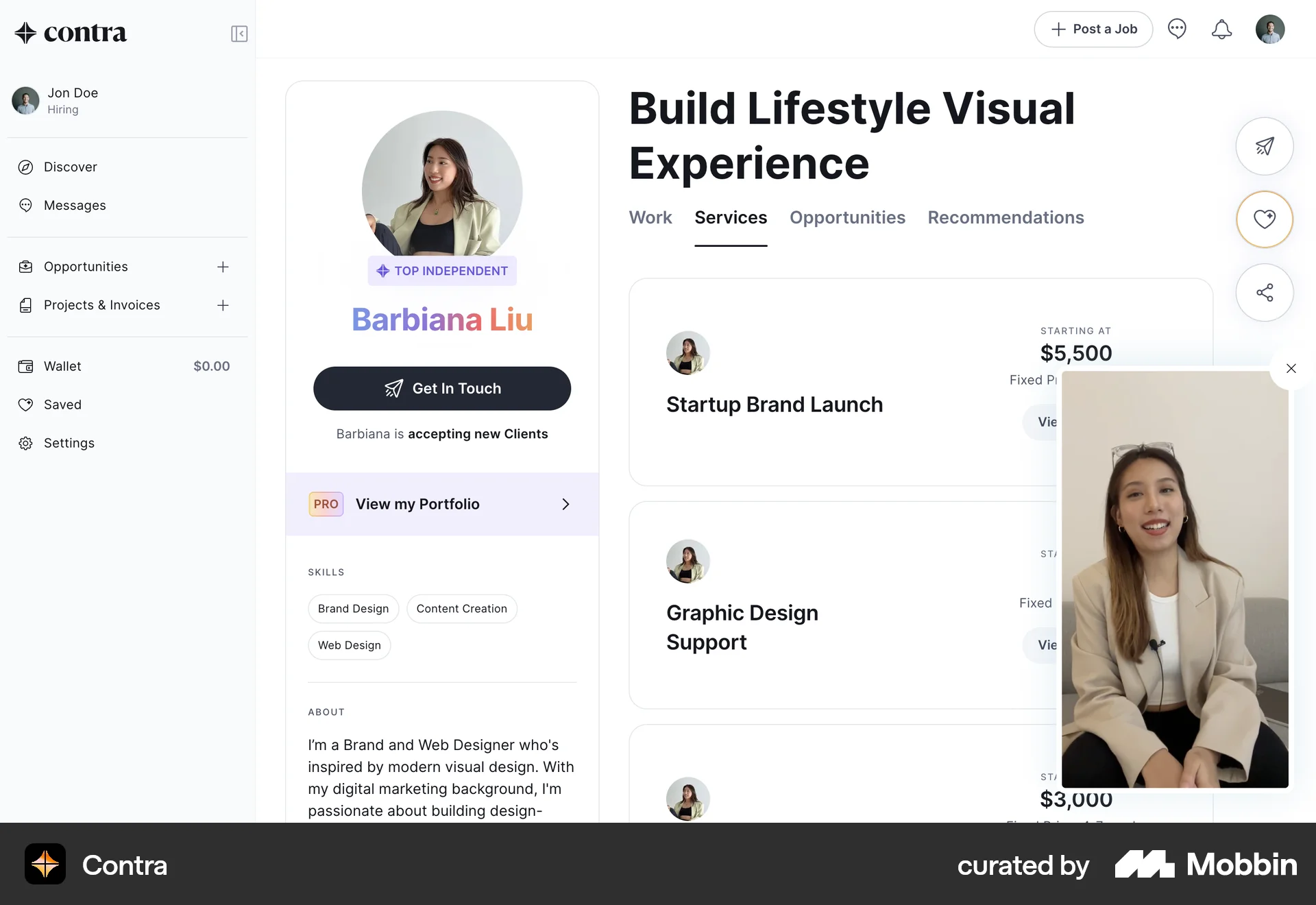Open the chat bubble messages icon in header
Image resolution: width=1316 pixels, height=905 pixels.
pyautogui.click(x=1178, y=29)
